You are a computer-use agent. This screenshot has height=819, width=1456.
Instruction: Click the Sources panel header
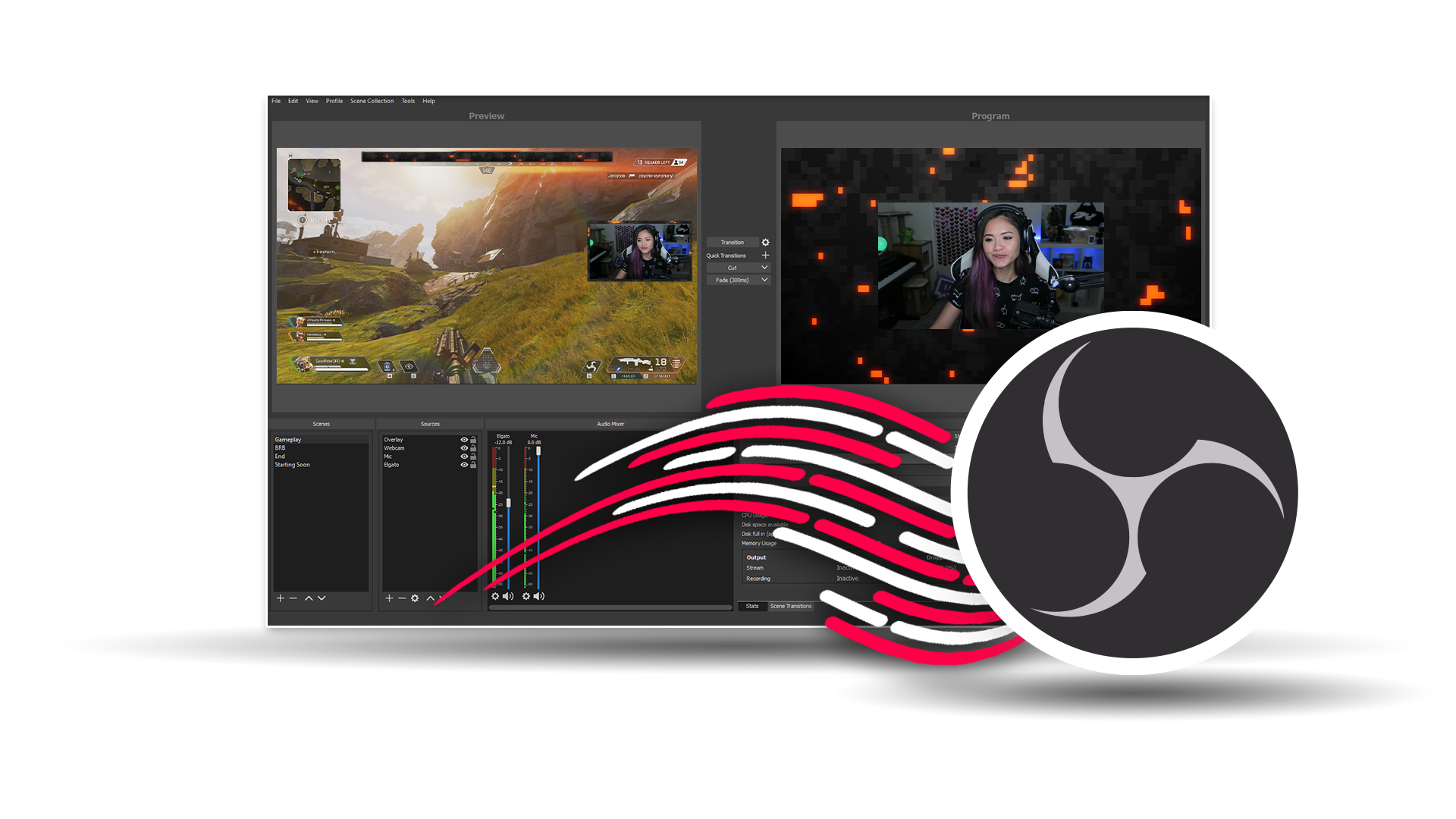(x=430, y=424)
